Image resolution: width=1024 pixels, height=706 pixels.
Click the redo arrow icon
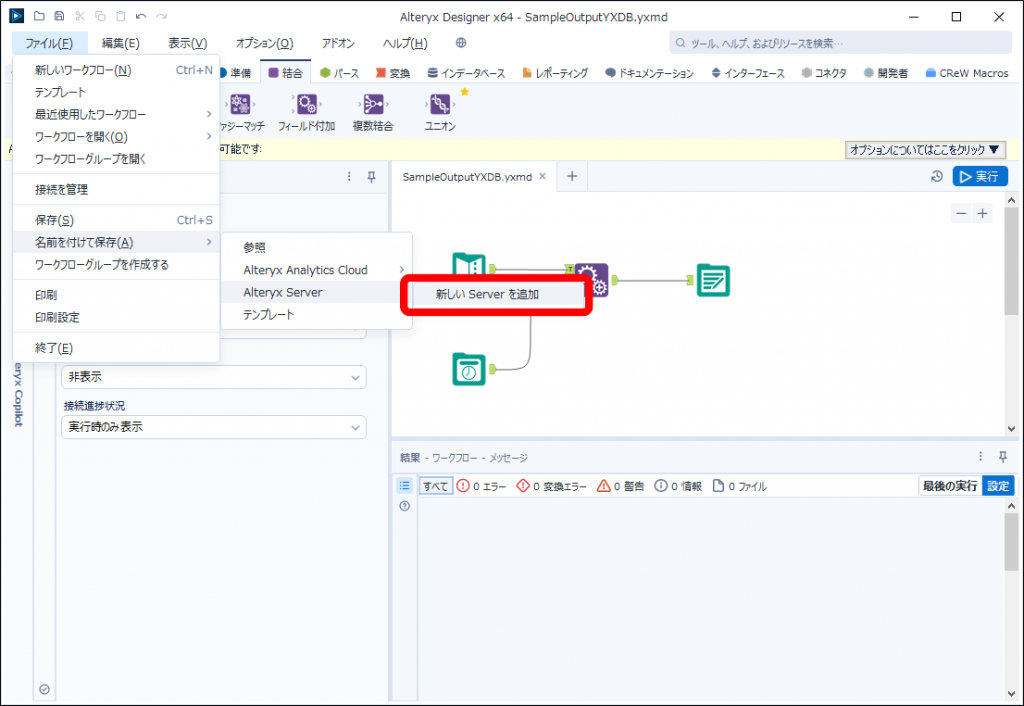[161, 16]
